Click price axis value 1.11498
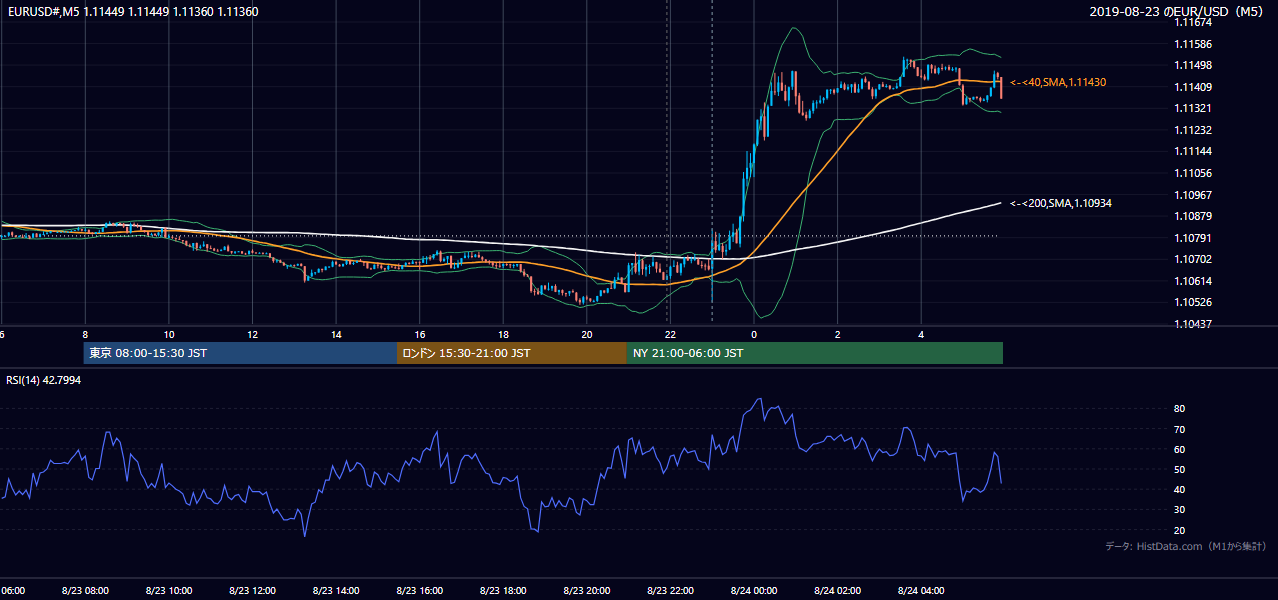Screen dimensions: 1278x600 (1193, 66)
